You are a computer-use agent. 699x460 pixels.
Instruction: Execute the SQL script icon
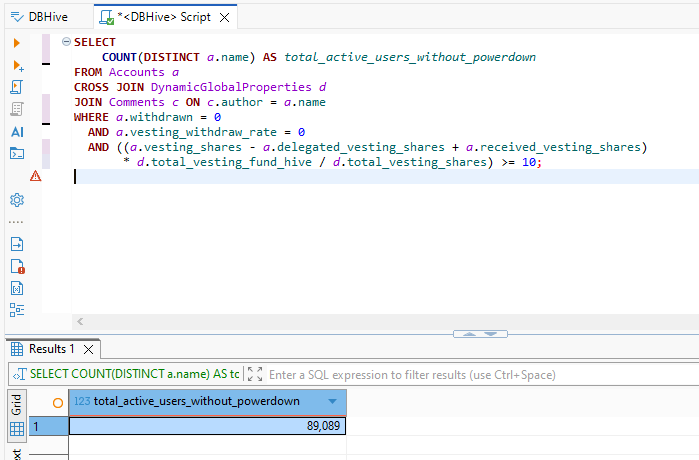tap(17, 87)
